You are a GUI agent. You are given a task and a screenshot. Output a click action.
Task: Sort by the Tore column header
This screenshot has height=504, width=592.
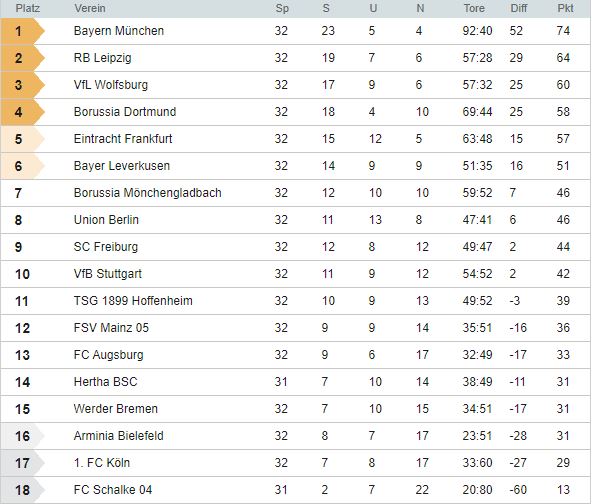[474, 8]
